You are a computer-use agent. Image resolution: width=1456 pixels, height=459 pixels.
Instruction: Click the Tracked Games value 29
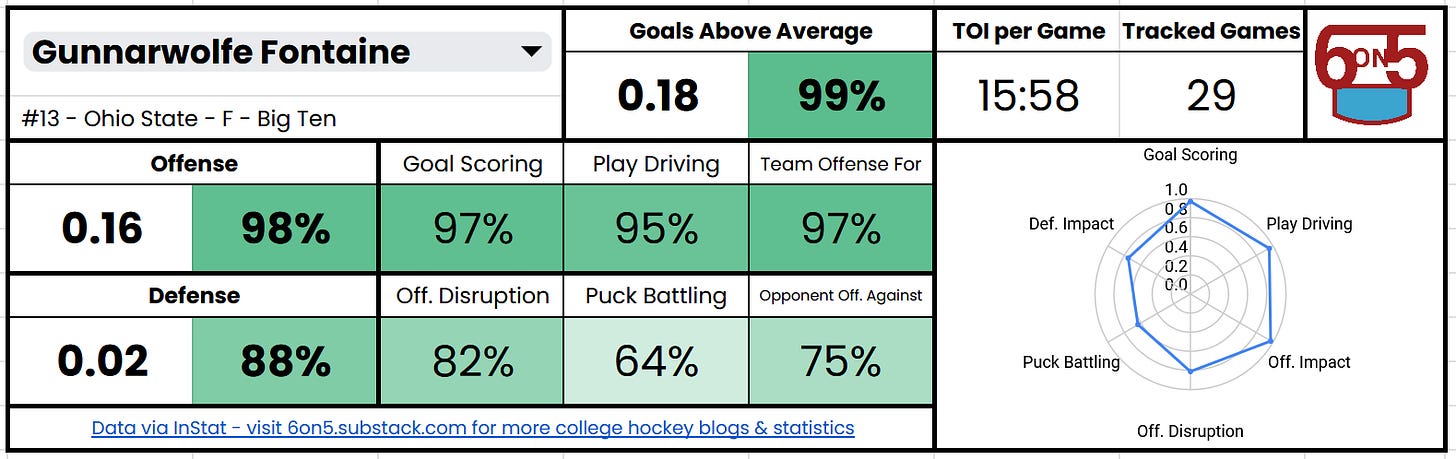tap(1211, 96)
